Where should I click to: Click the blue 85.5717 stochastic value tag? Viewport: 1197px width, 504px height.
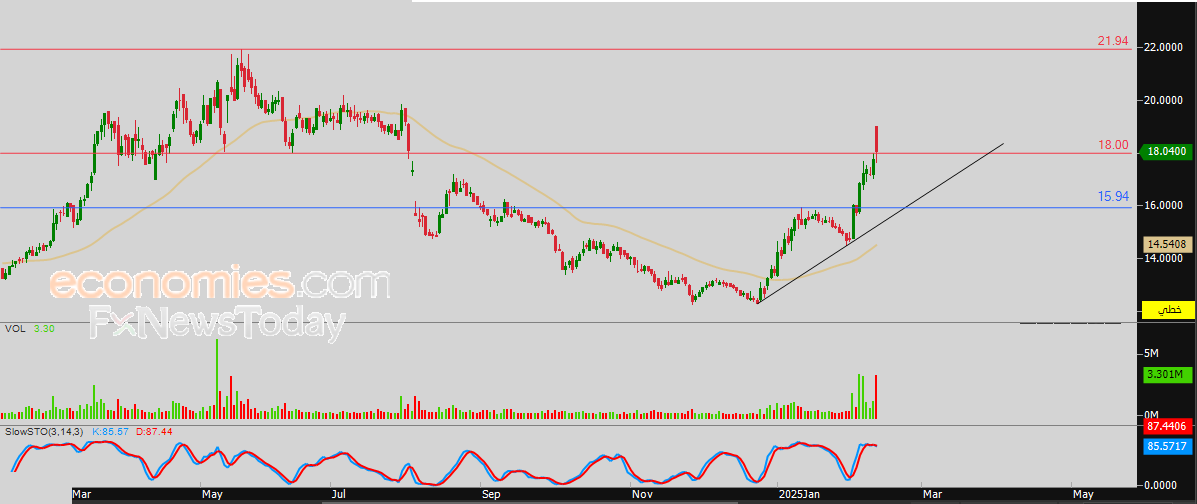pyautogui.click(x=1167, y=447)
